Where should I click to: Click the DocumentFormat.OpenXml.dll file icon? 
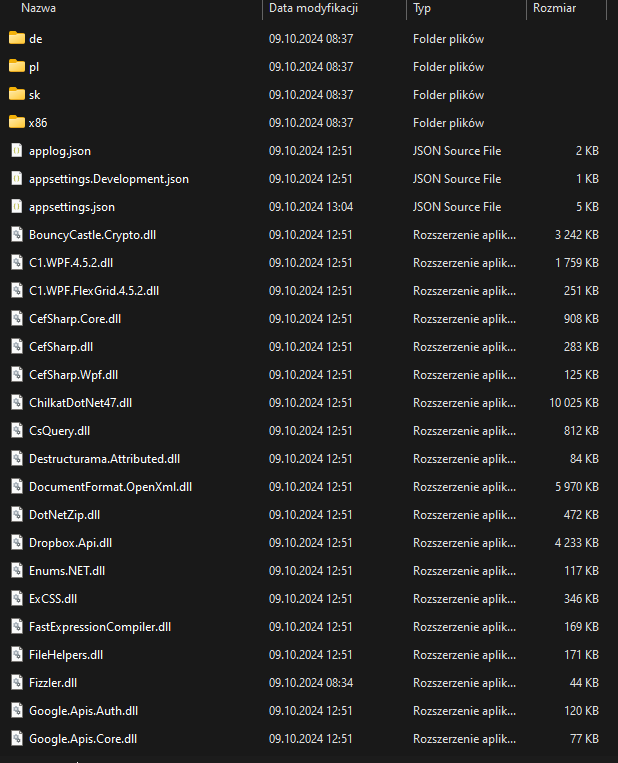[17, 486]
